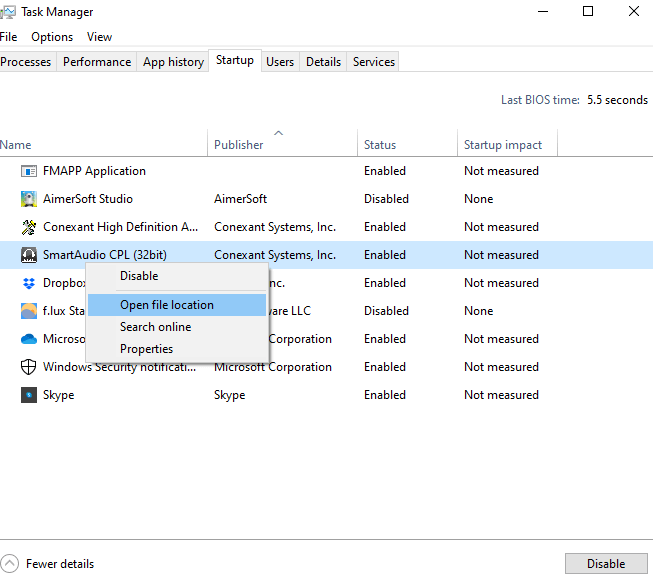Collapse view with Fewer details arrow
Viewport: 653px width, 584px height.
pos(10,564)
